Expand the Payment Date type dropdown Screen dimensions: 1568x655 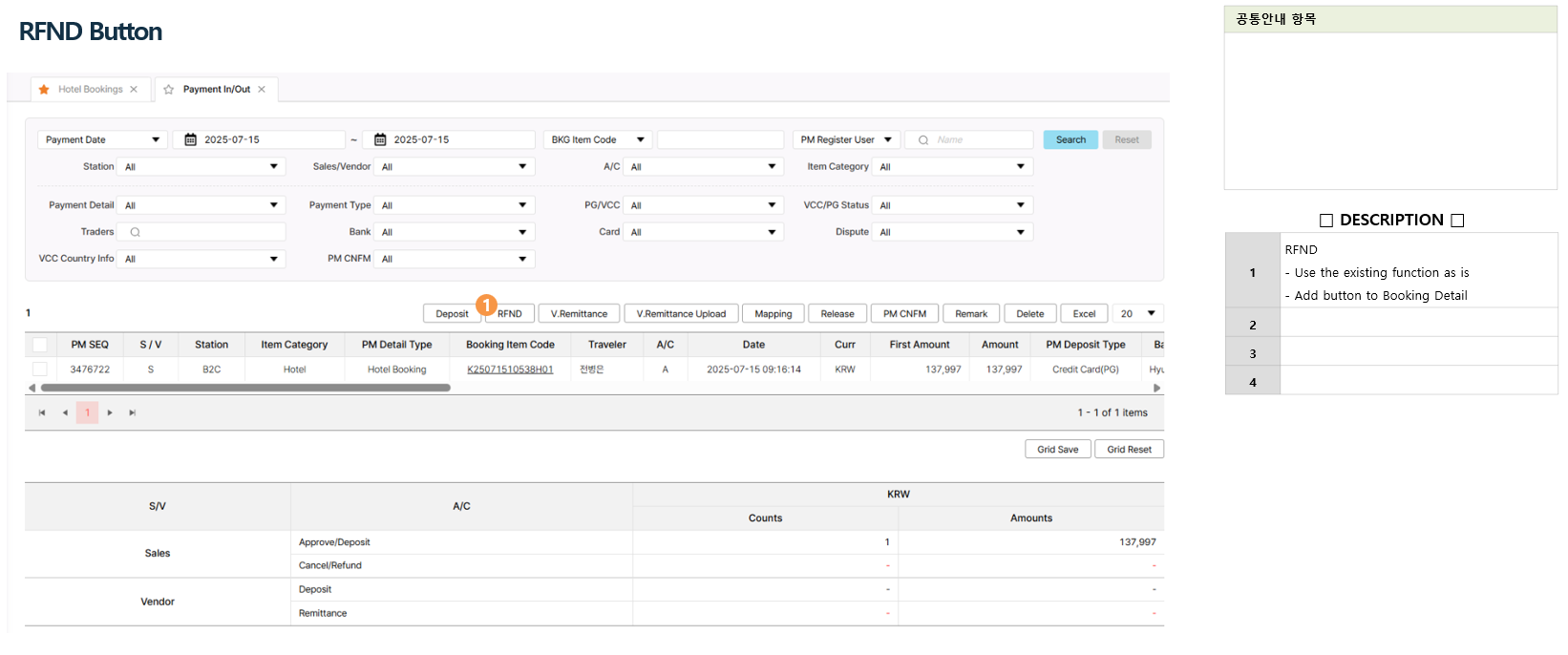103,140
